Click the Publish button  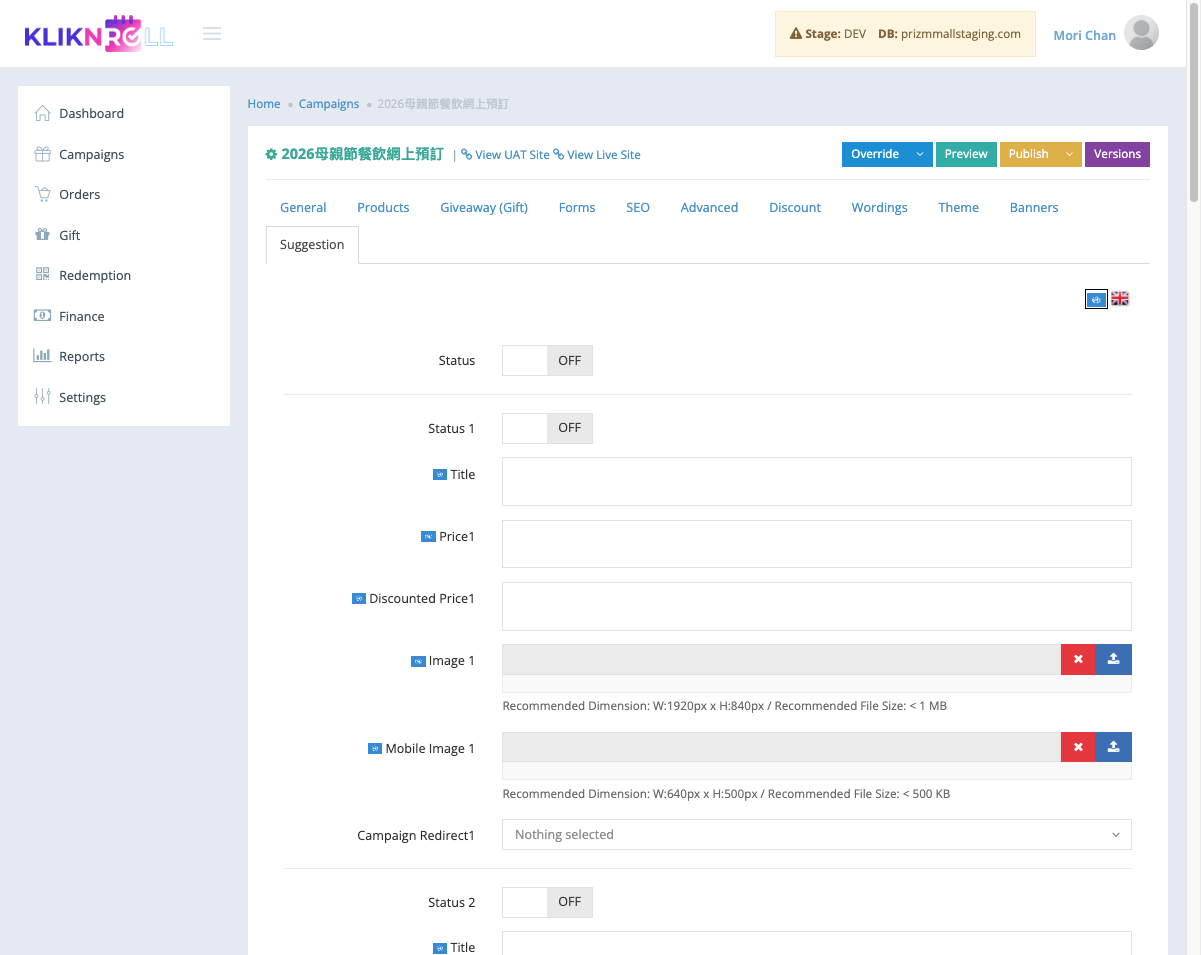[x=1028, y=154]
